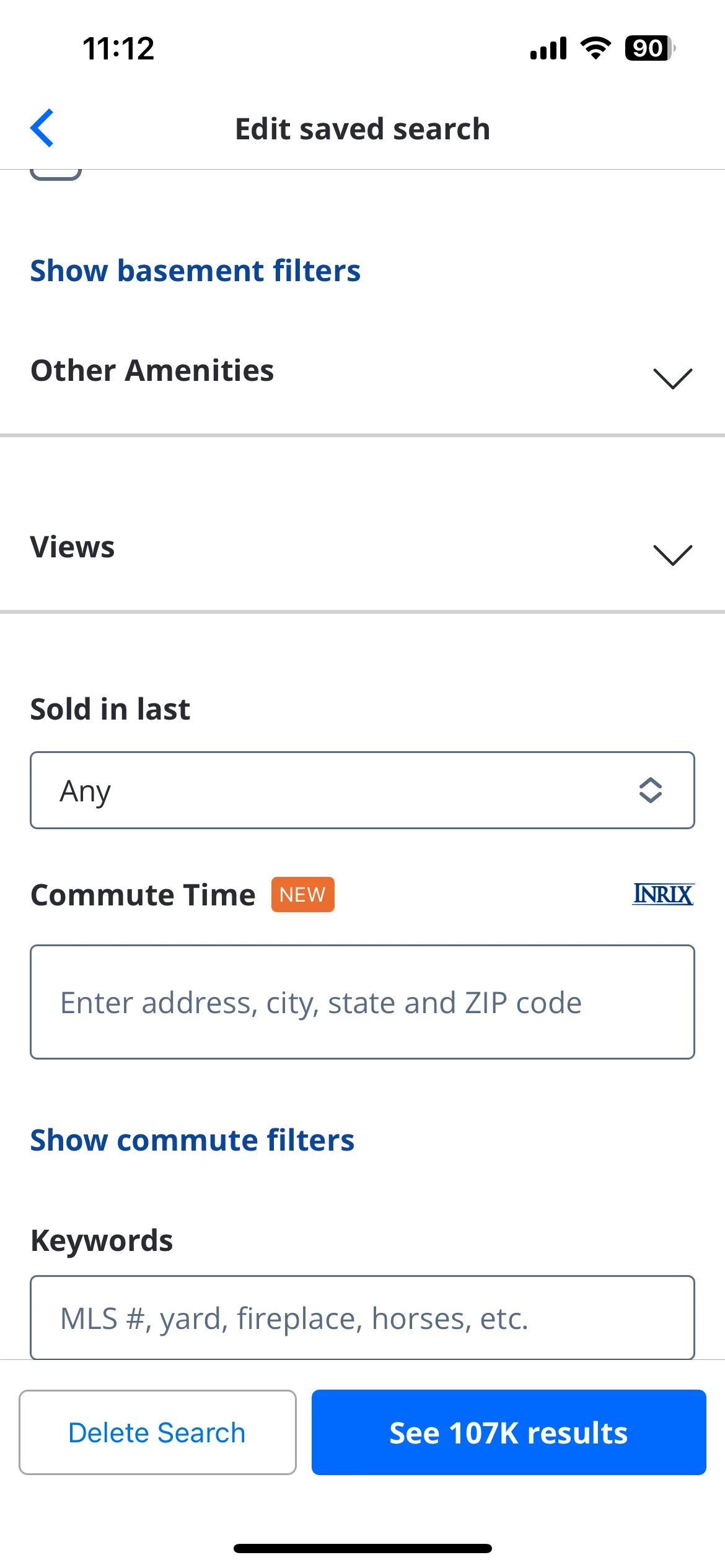The image size is (725, 1568).
Task: Tap the orange NEW badge beside Commute Time
Action: click(302, 894)
